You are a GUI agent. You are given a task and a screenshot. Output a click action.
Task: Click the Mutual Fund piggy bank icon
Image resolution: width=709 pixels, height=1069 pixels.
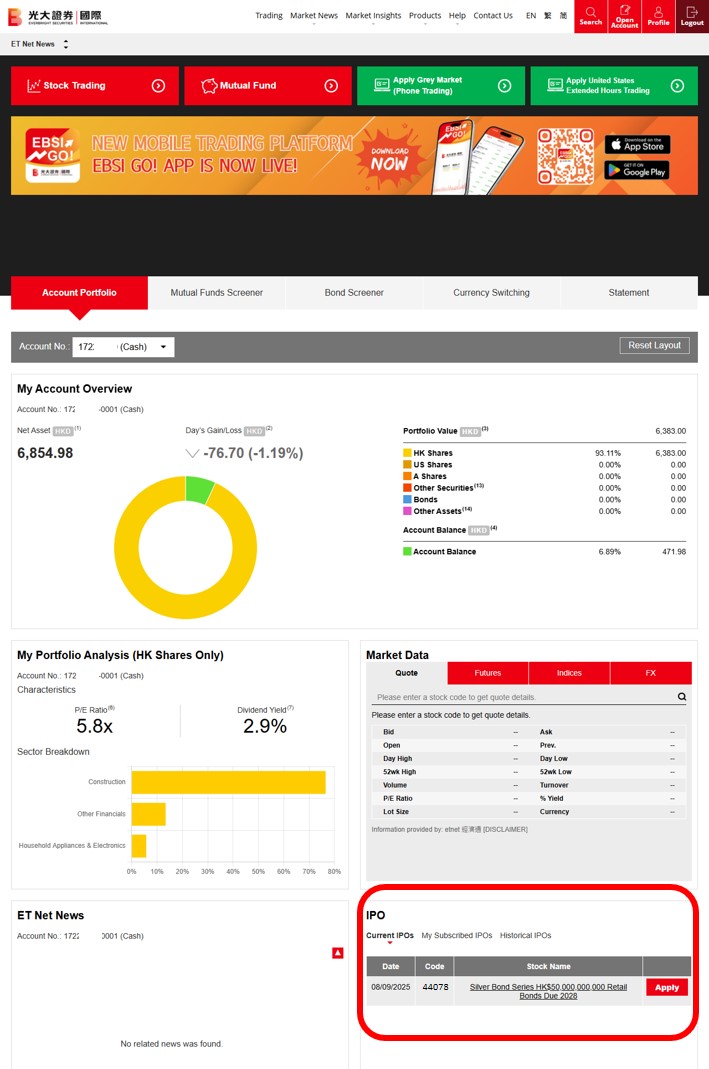(209, 86)
